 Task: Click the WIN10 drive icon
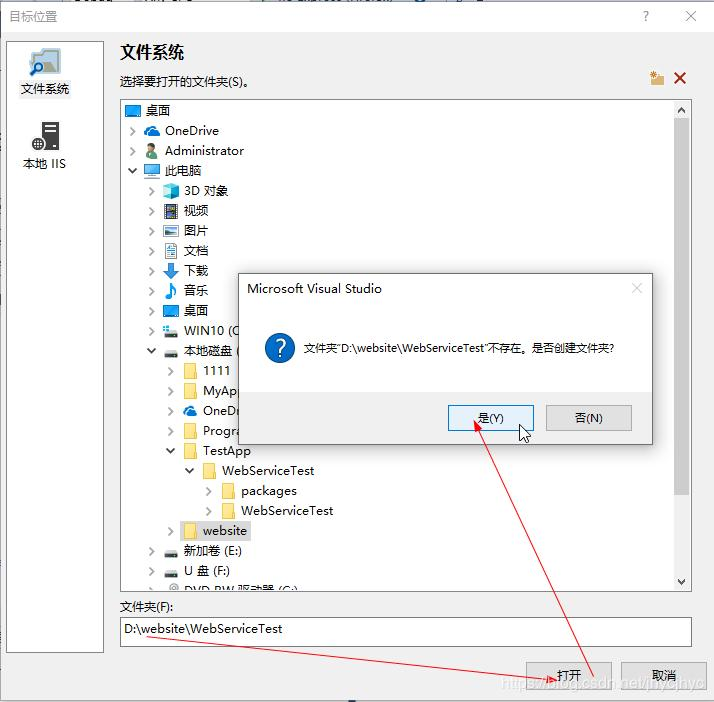click(x=170, y=331)
